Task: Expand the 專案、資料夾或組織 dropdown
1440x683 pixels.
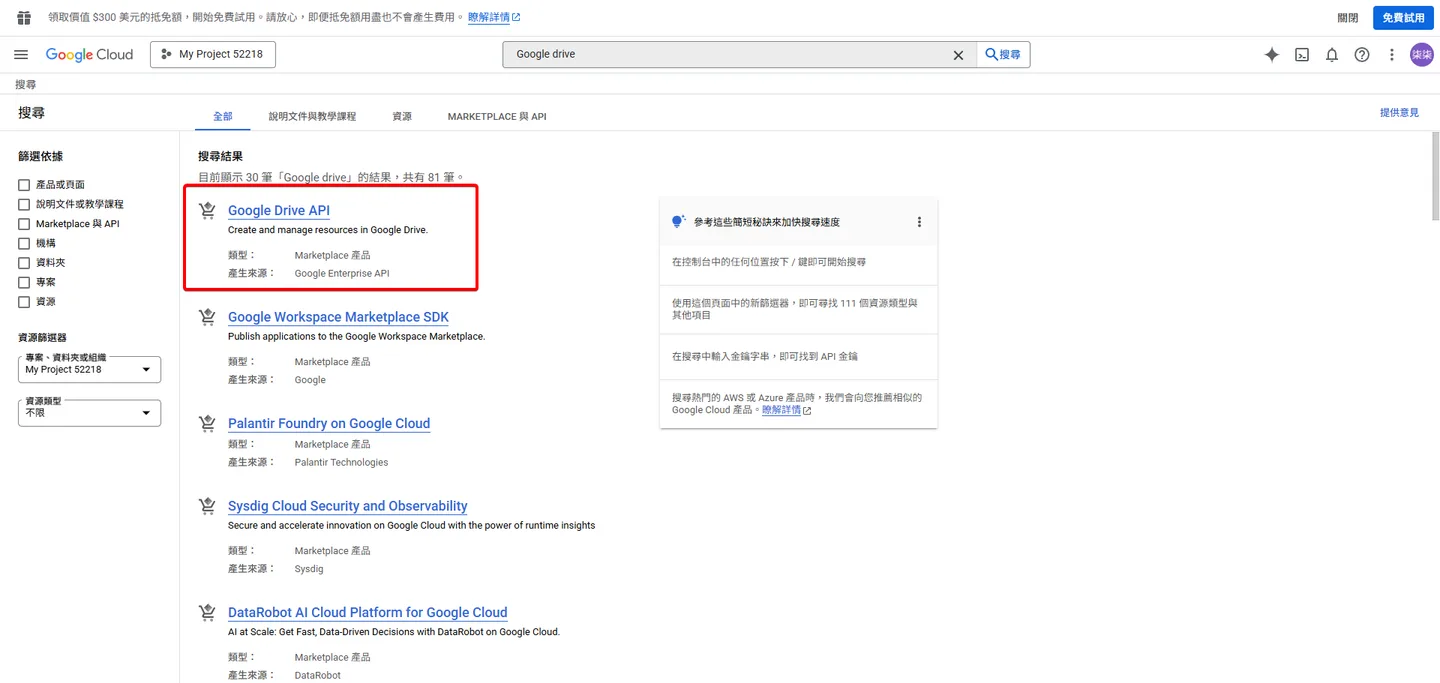Action: [x=89, y=369]
